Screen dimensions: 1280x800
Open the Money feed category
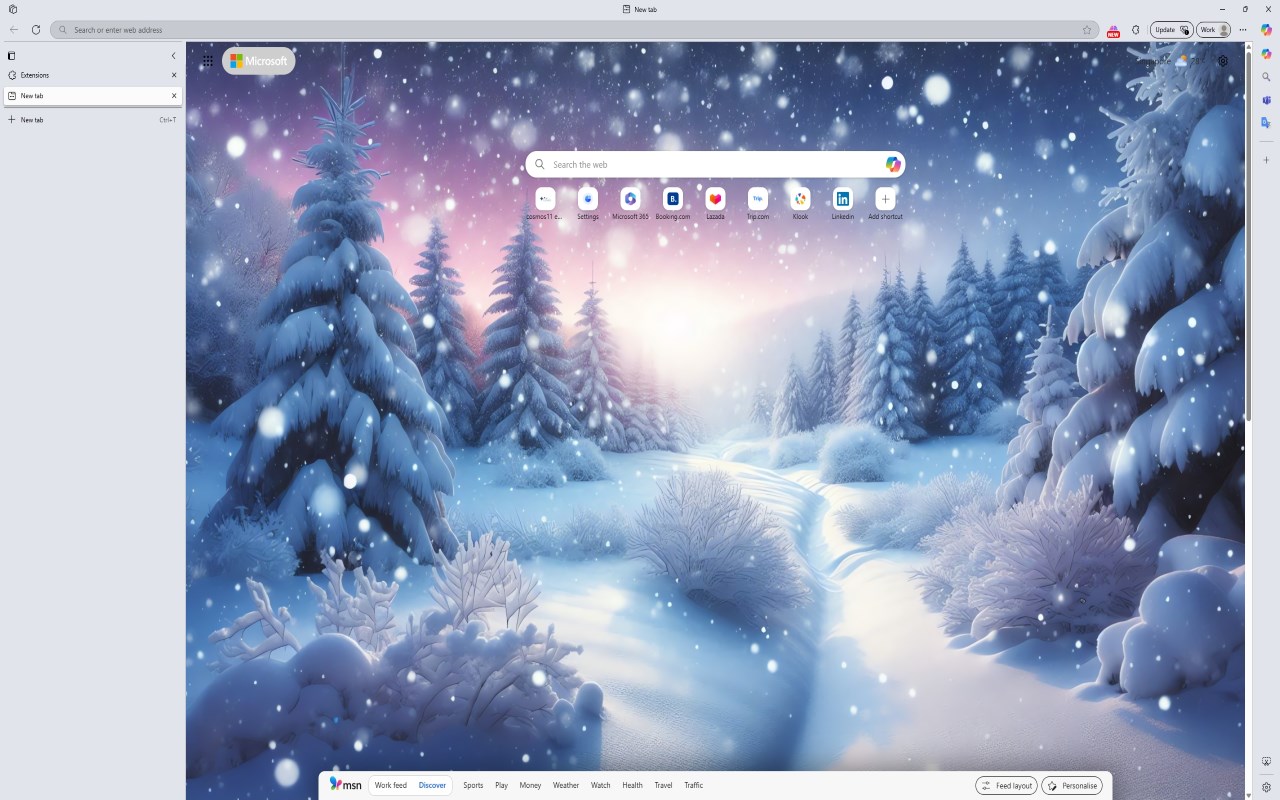(x=530, y=785)
